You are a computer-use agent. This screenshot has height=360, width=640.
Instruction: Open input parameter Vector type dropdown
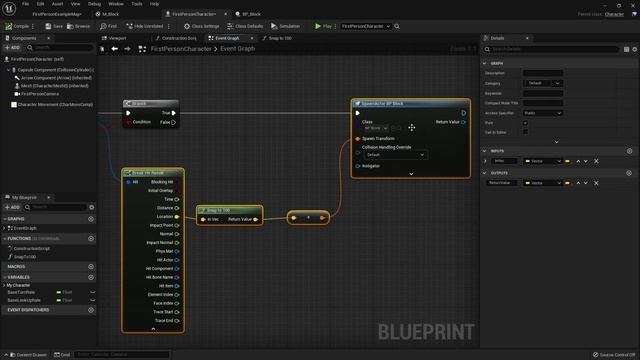[543, 161]
